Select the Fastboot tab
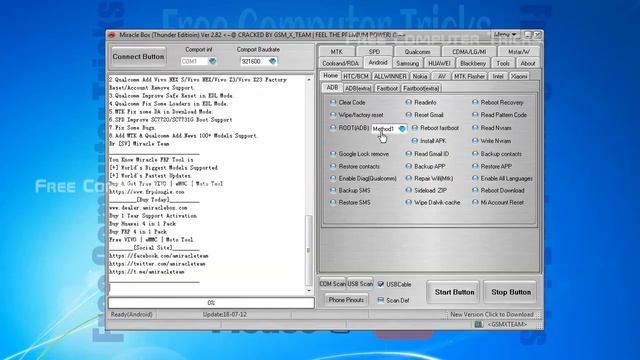This screenshot has height=360, width=640. [387, 88]
